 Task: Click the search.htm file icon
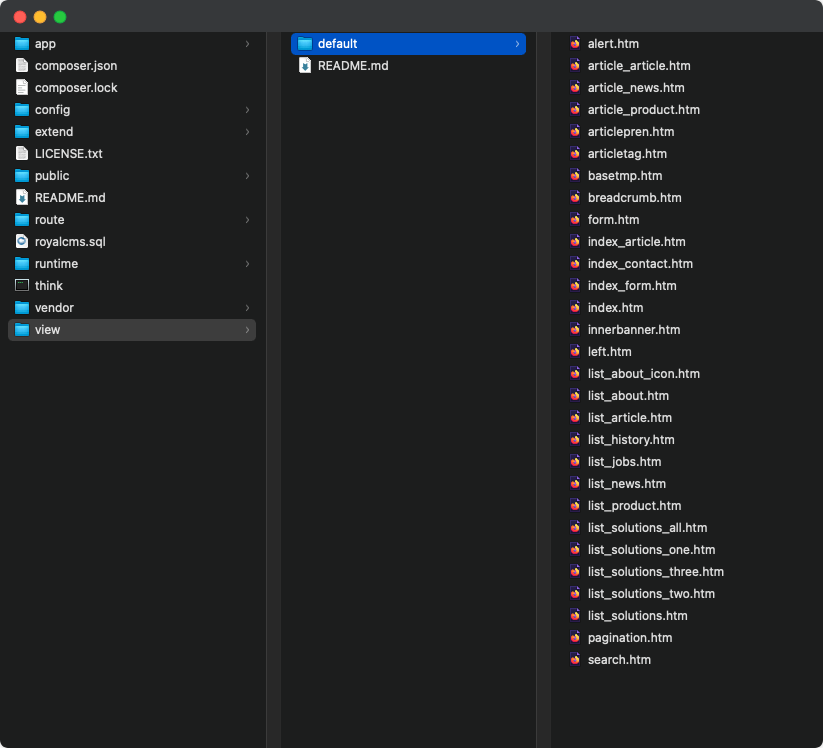click(575, 660)
